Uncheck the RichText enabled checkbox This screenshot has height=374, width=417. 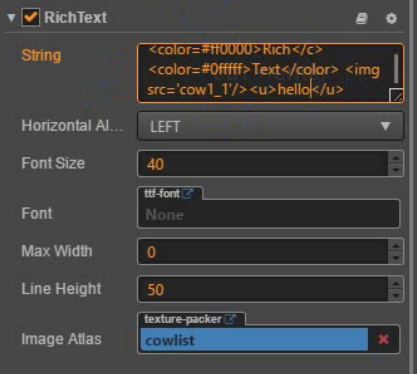[31, 17]
